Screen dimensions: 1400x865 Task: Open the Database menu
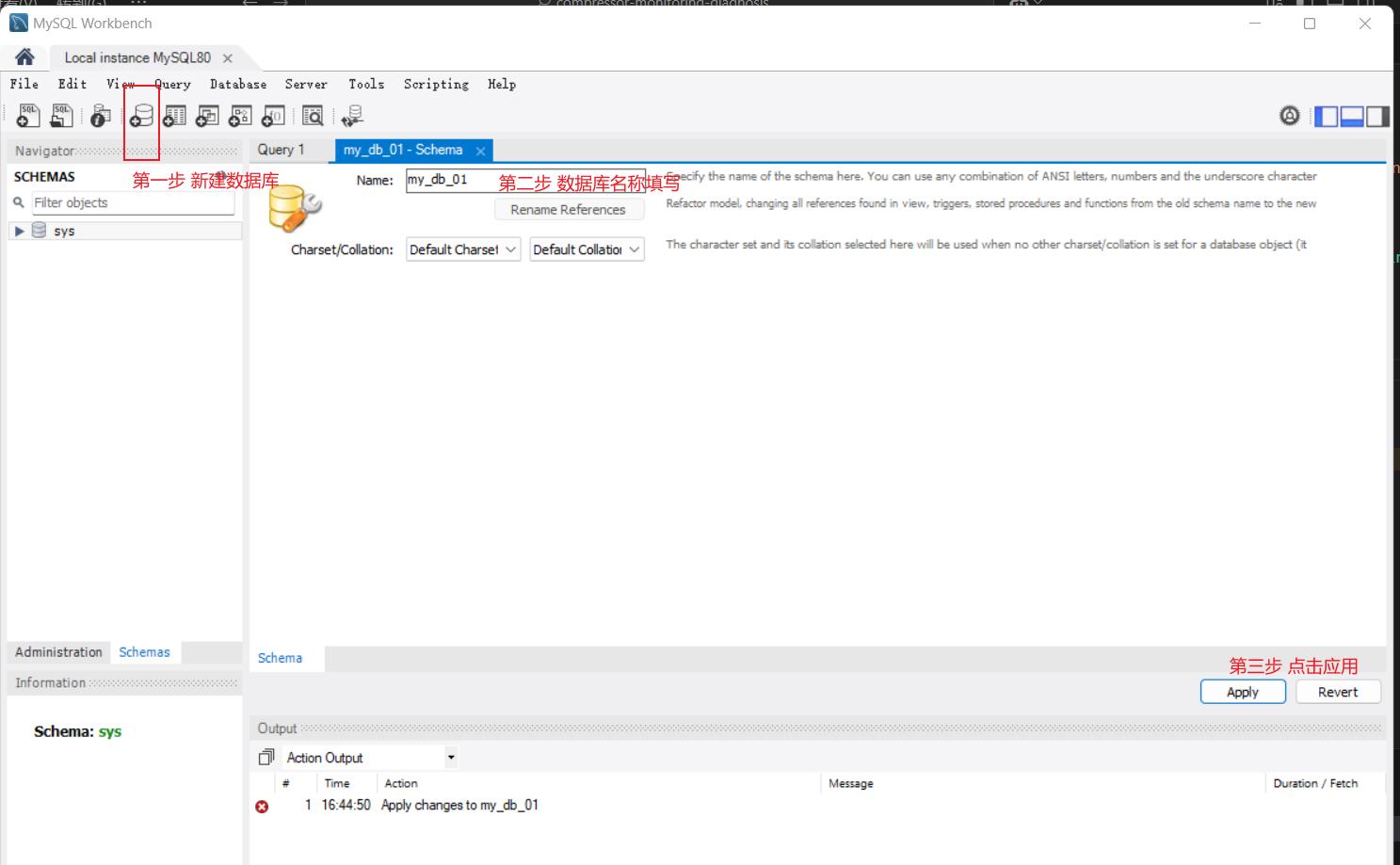point(238,84)
